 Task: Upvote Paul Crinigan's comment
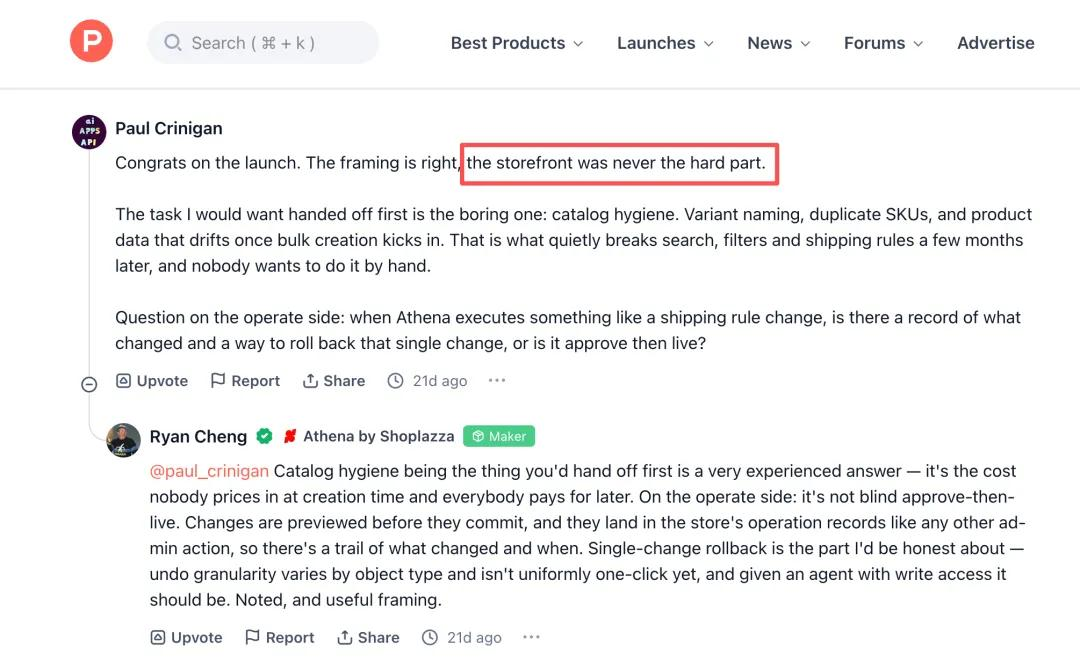(x=152, y=381)
